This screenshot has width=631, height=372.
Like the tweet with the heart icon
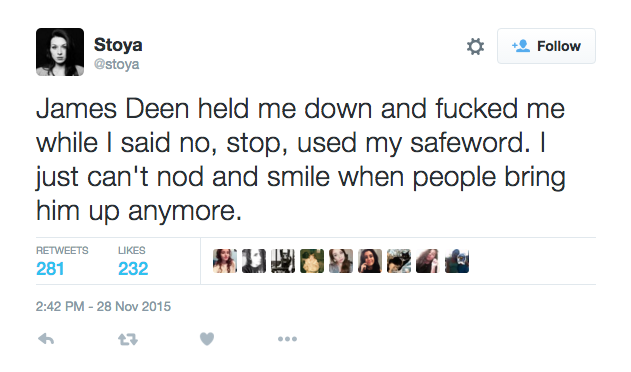tap(207, 339)
